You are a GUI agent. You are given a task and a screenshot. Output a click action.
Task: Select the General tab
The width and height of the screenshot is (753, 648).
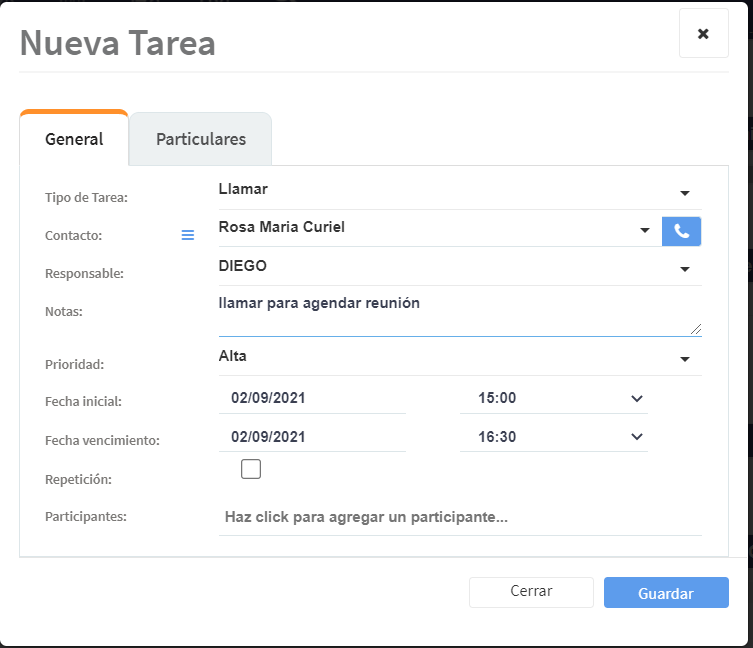point(74,139)
